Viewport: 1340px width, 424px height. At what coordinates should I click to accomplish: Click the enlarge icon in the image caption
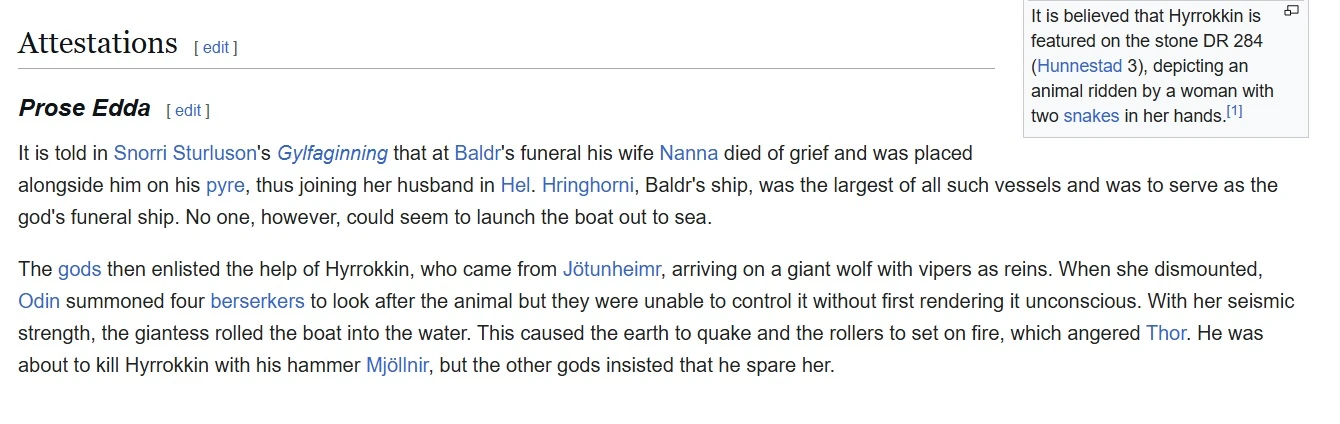tap(1291, 12)
